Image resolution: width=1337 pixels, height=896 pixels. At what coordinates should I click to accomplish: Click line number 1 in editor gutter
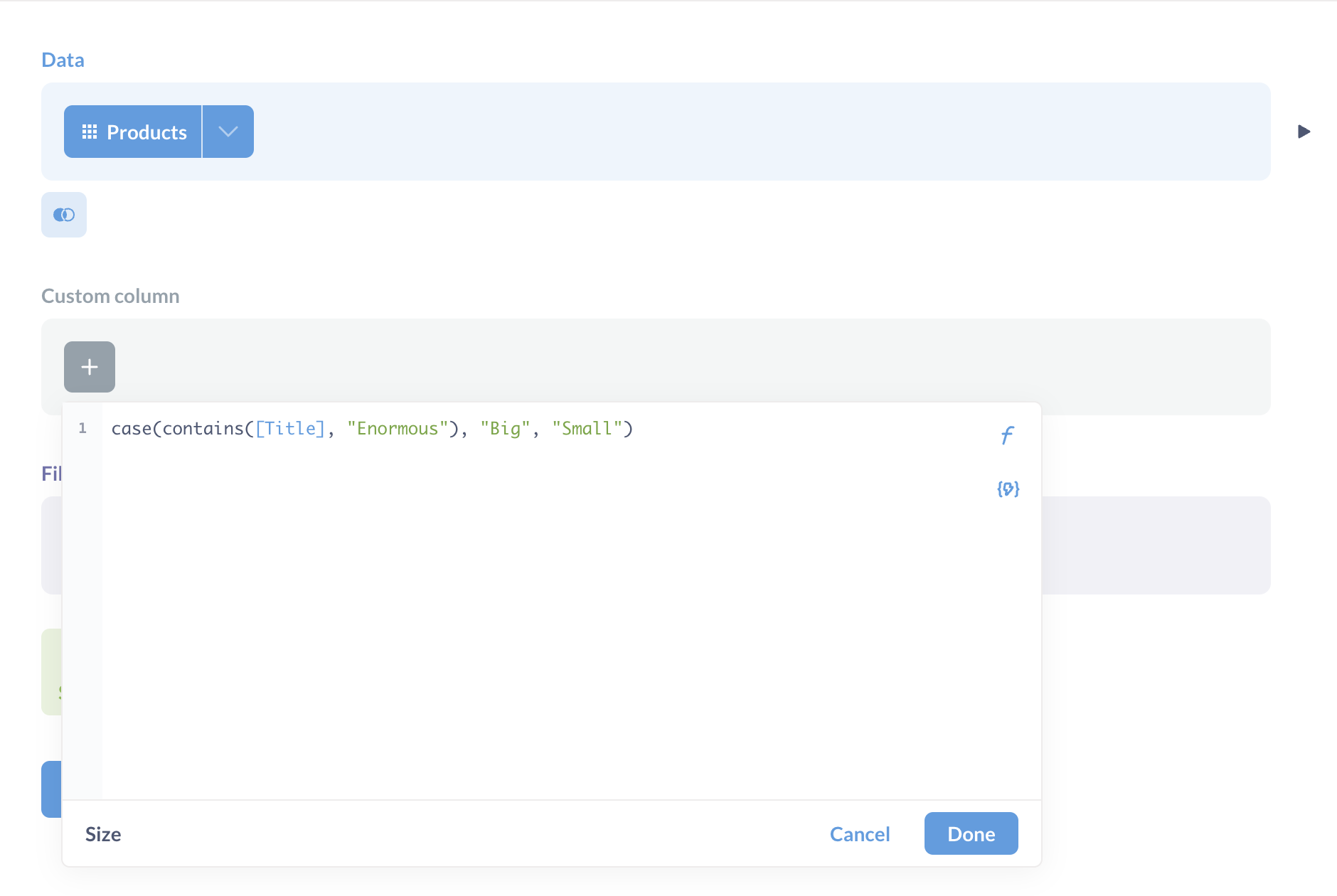click(82, 429)
